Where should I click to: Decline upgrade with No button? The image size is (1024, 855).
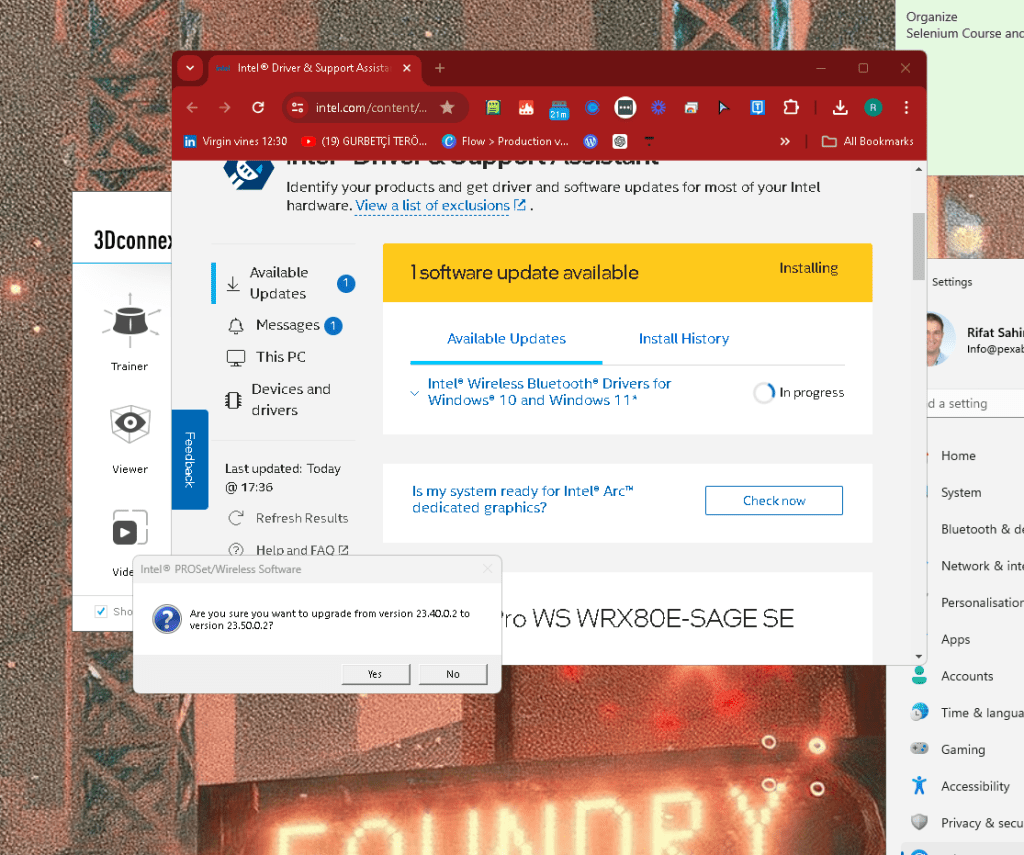(x=453, y=674)
